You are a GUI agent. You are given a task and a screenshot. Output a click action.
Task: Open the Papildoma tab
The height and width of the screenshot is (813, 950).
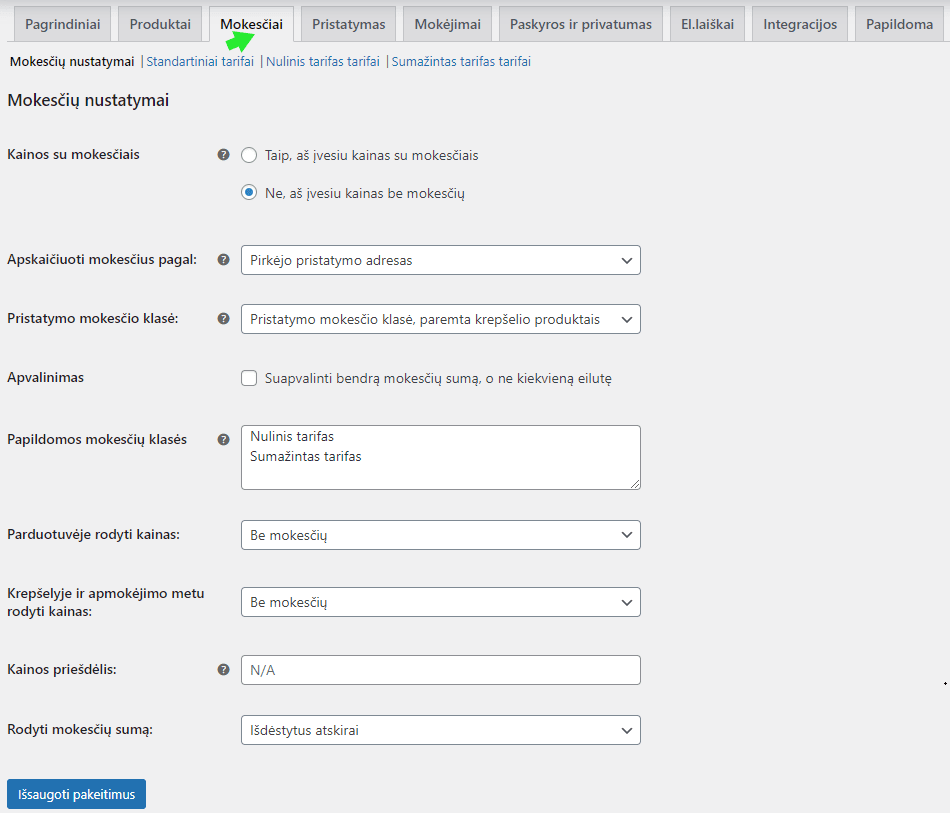(x=899, y=24)
